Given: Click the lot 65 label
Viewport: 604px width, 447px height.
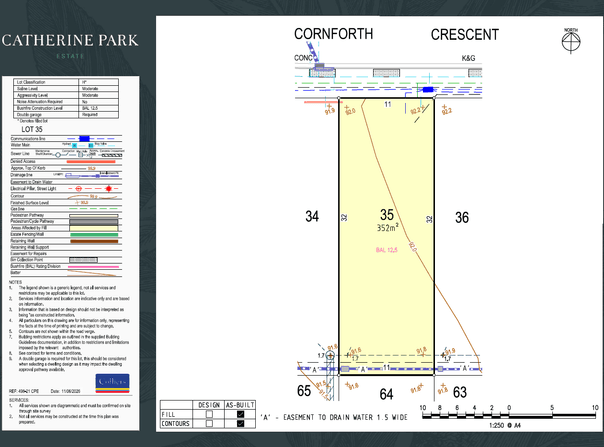Looking at the screenshot, I should click(304, 391).
